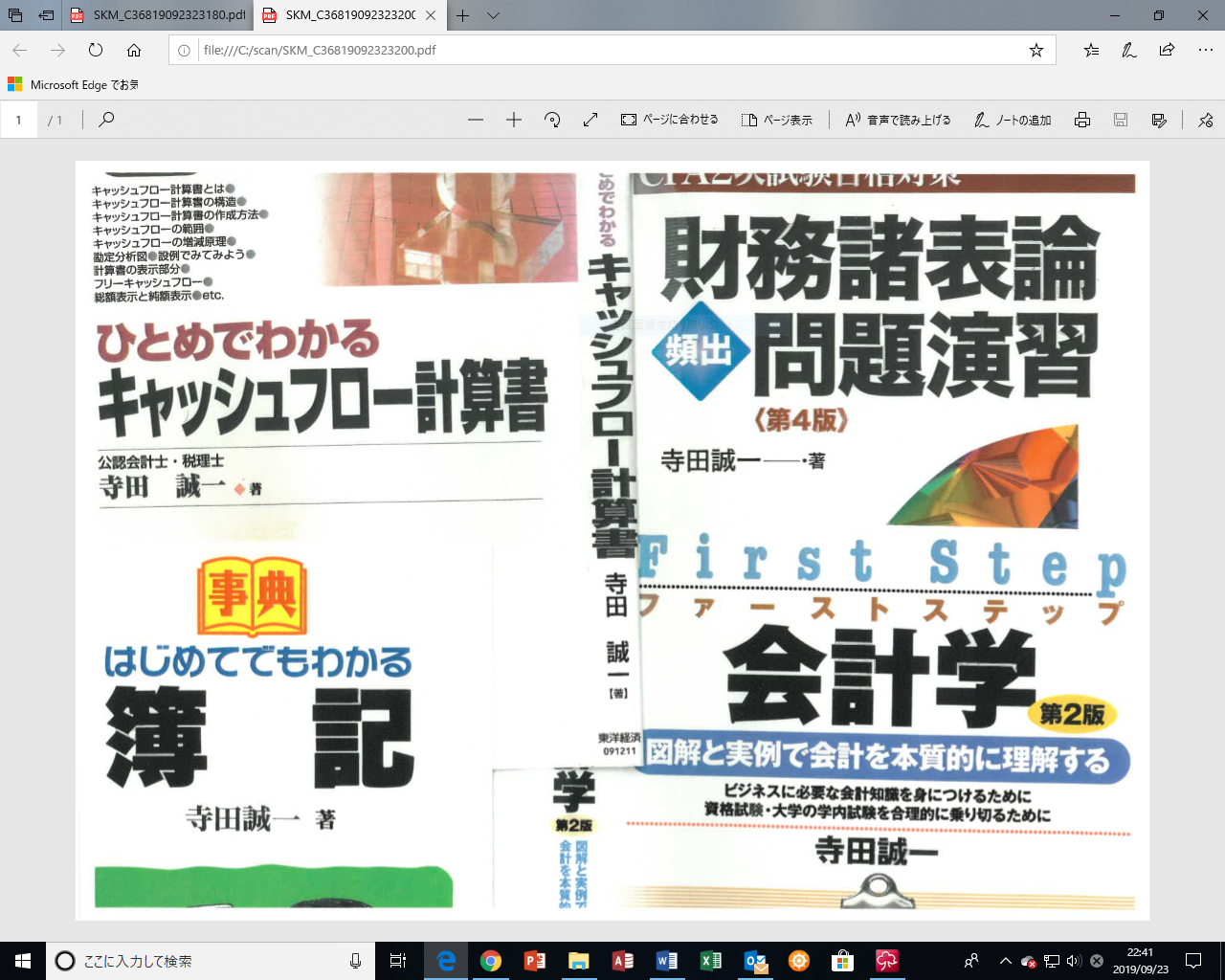Add a note with ノートの追加

click(1012, 119)
